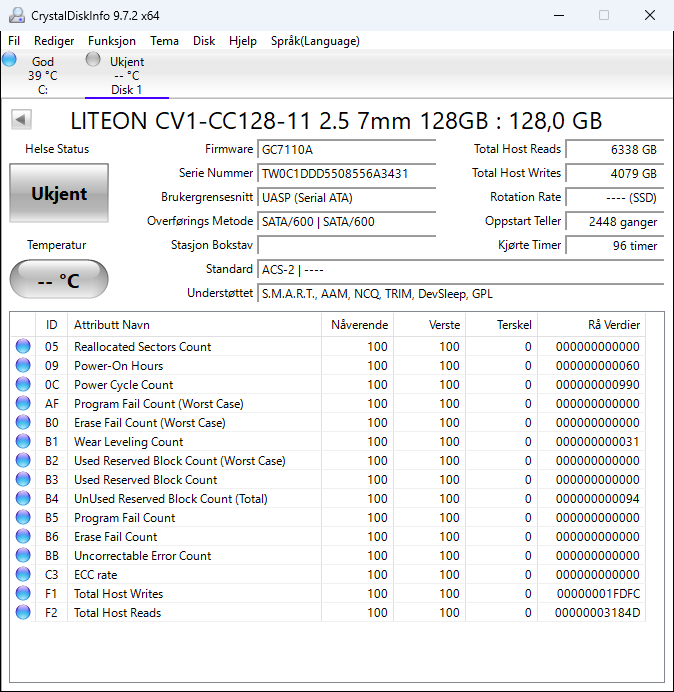The image size is (674, 692).
Task: Open the Fil menu
Action: (x=14, y=41)
